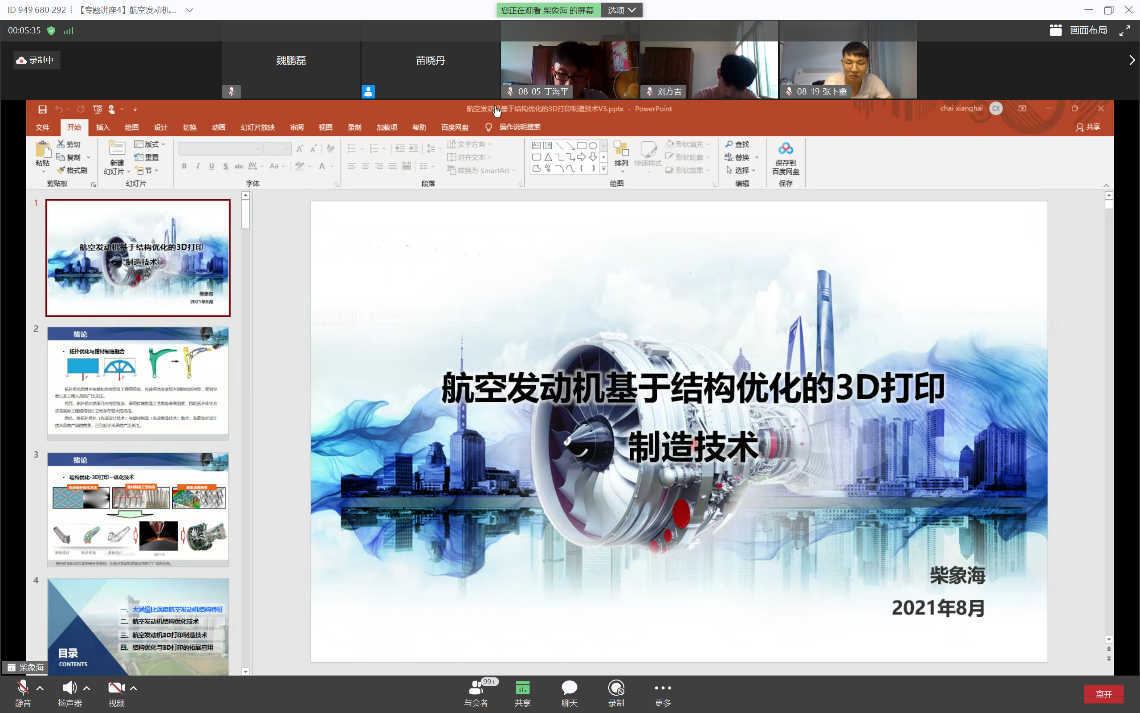Open the 选项 dropdown at top
The width and height of the screenshot is (1140, 713).
(x=621, y=10)
